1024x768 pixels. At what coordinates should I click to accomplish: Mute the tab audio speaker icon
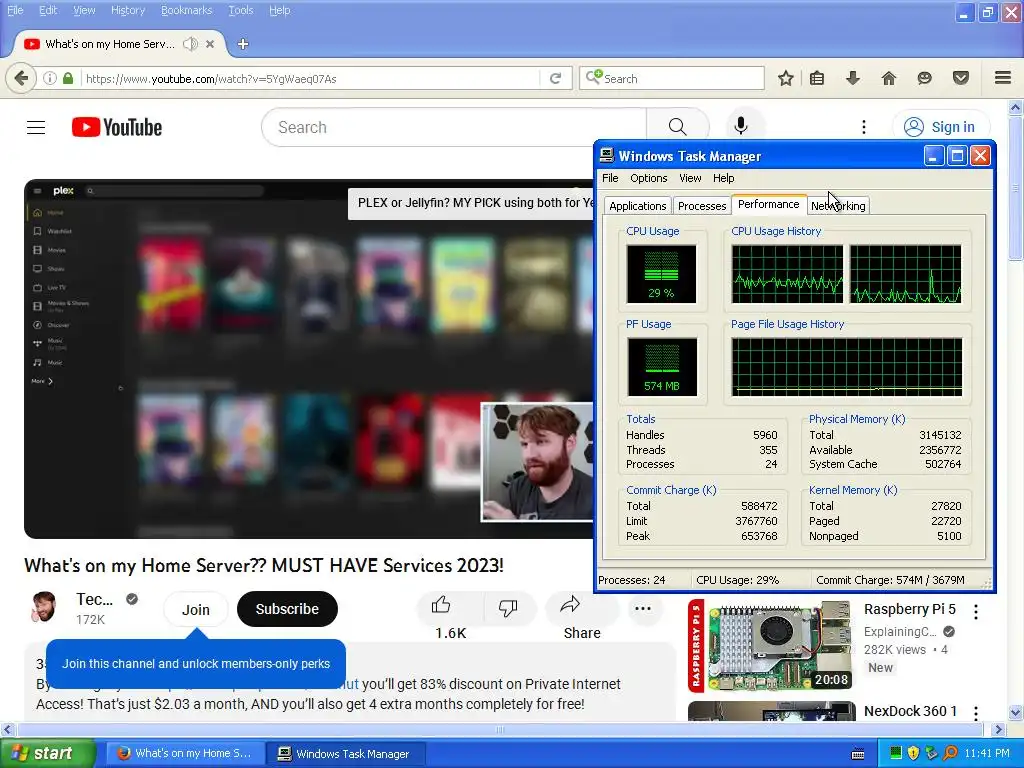(x=190, y=44)
